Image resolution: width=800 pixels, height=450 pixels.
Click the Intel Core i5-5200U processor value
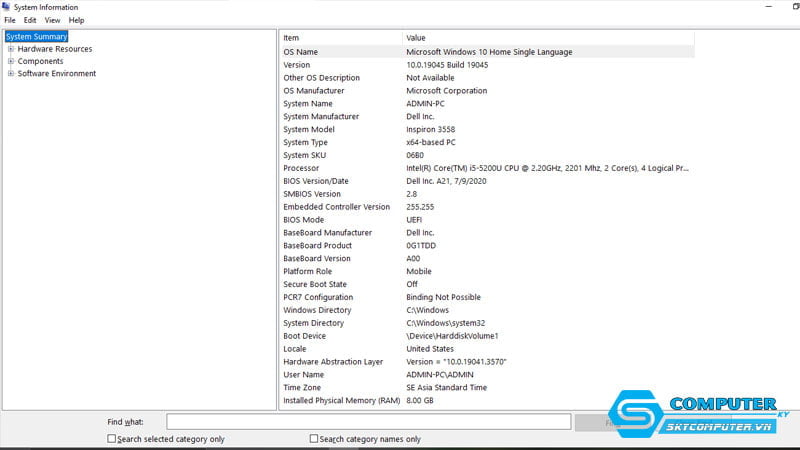click(x=547, y=168)
